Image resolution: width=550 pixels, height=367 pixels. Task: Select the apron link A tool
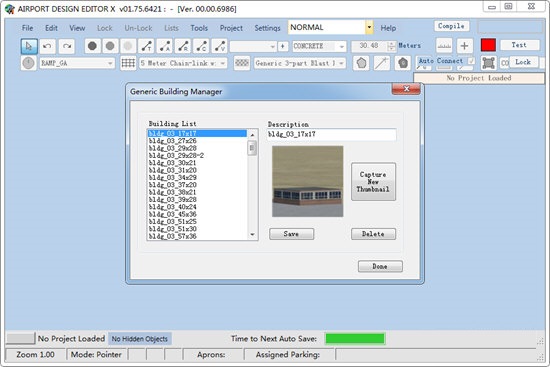(164, 46)
